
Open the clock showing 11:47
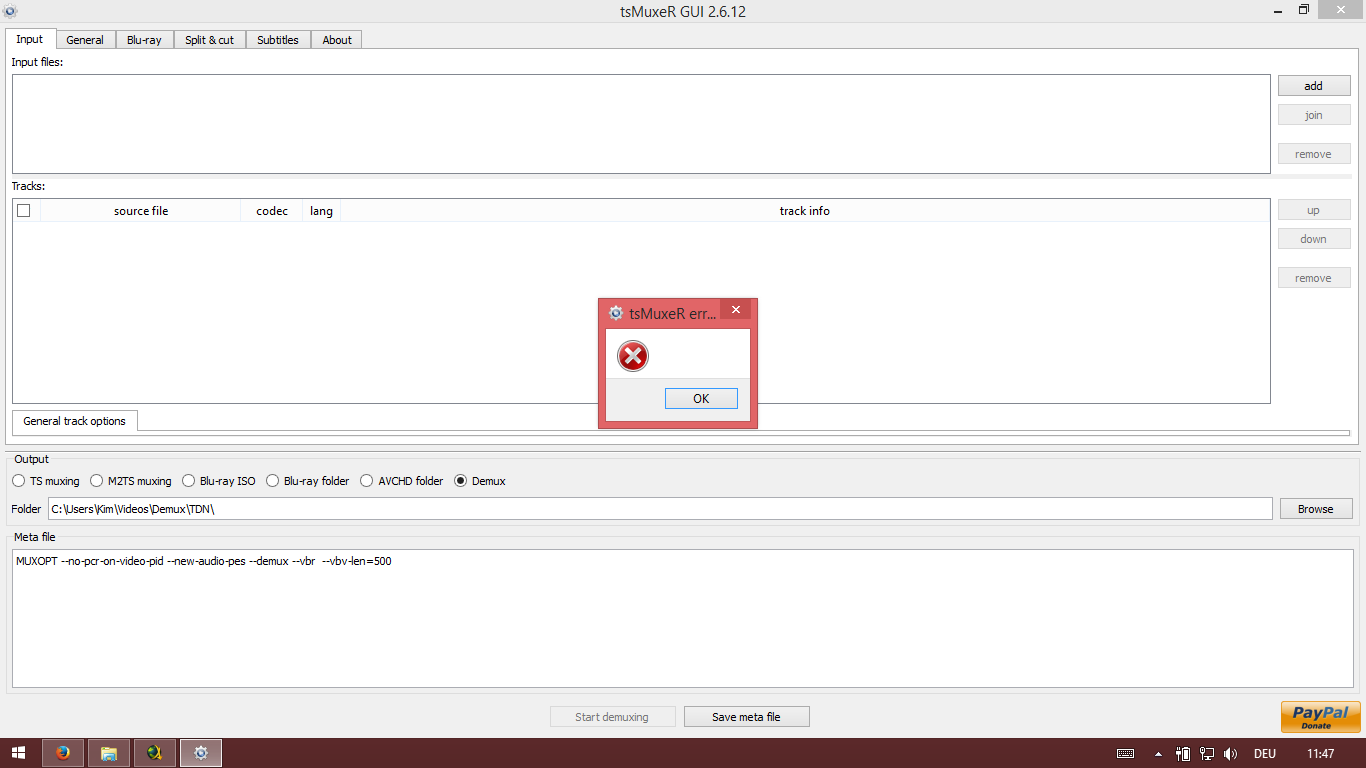(1320, 753)
